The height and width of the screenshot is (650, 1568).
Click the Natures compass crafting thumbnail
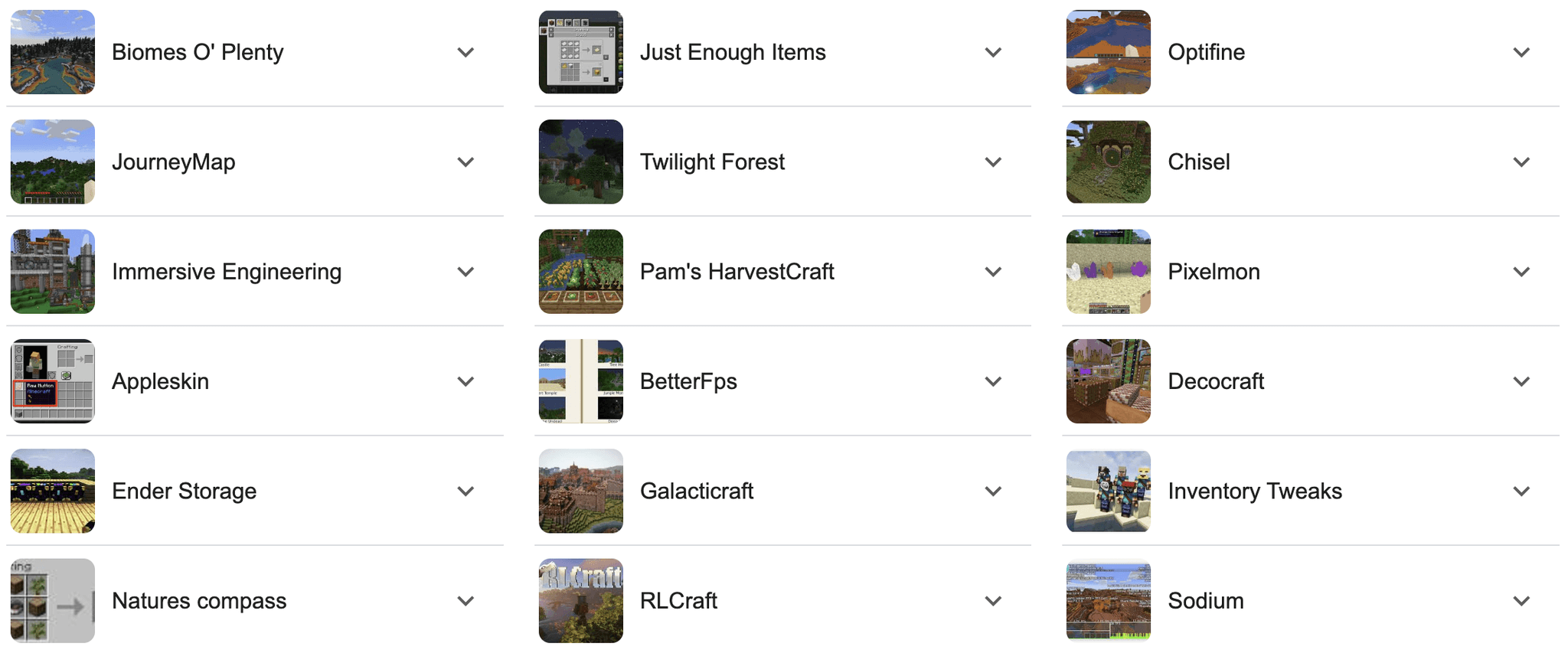tap(51, 600)
